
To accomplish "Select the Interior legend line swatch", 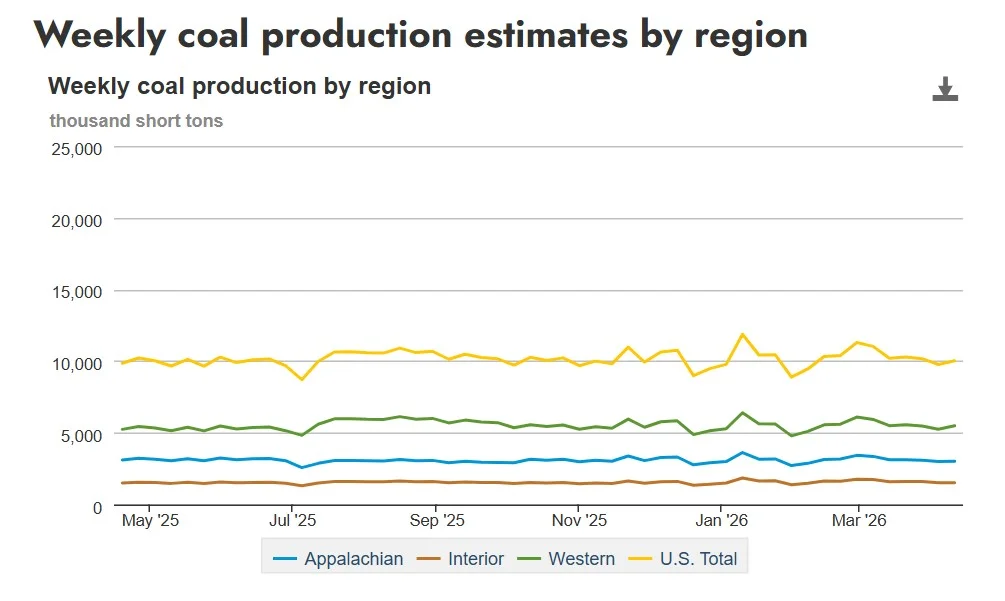I will click(x=427, y=559).
